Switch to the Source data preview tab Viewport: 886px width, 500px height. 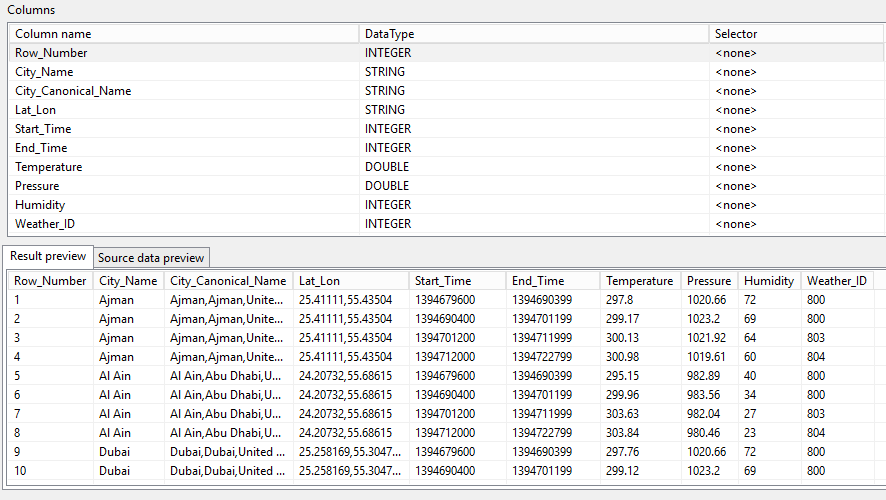tap(151, 257)
